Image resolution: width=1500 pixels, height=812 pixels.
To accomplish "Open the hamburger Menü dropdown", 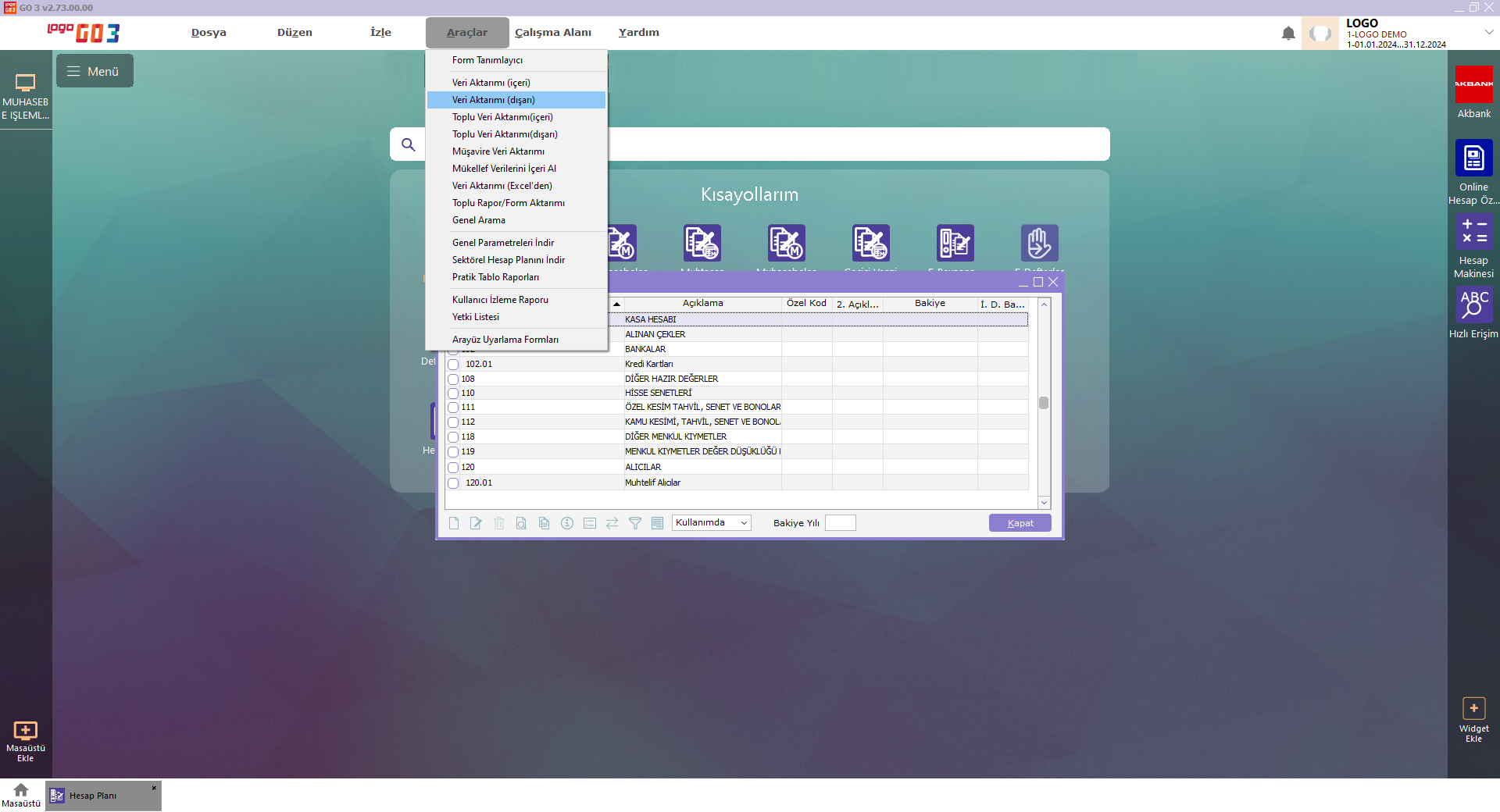I will 95,71.
